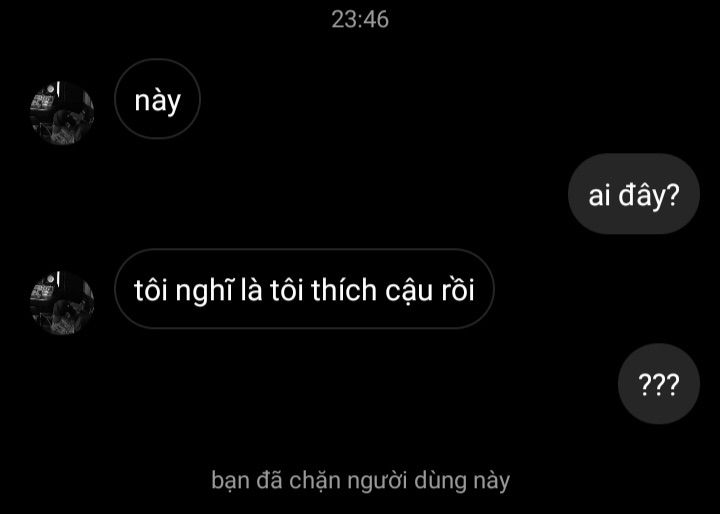Click 'bạn đã chặn người dùng này' notice

tap(360, 481)
